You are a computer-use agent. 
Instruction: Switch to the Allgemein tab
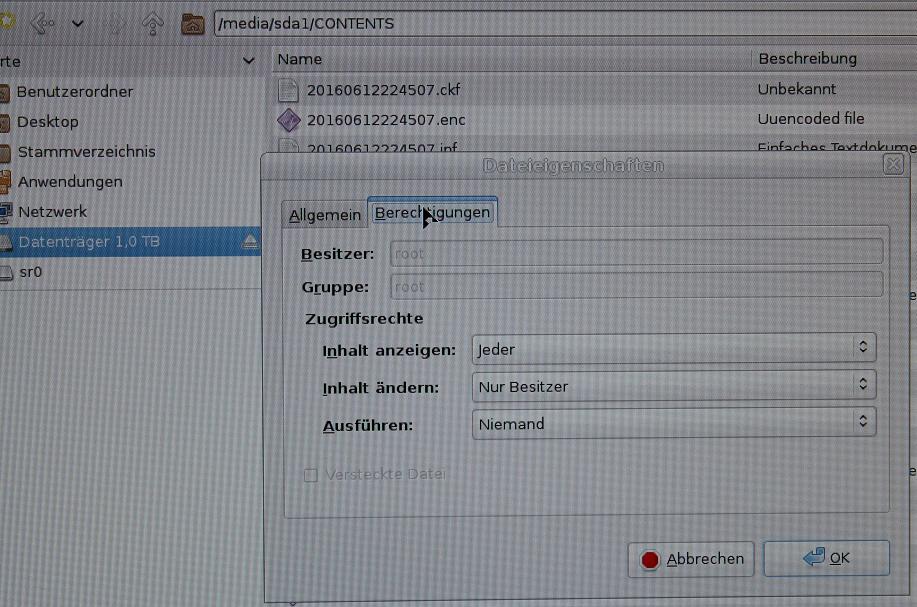point(325,215)
